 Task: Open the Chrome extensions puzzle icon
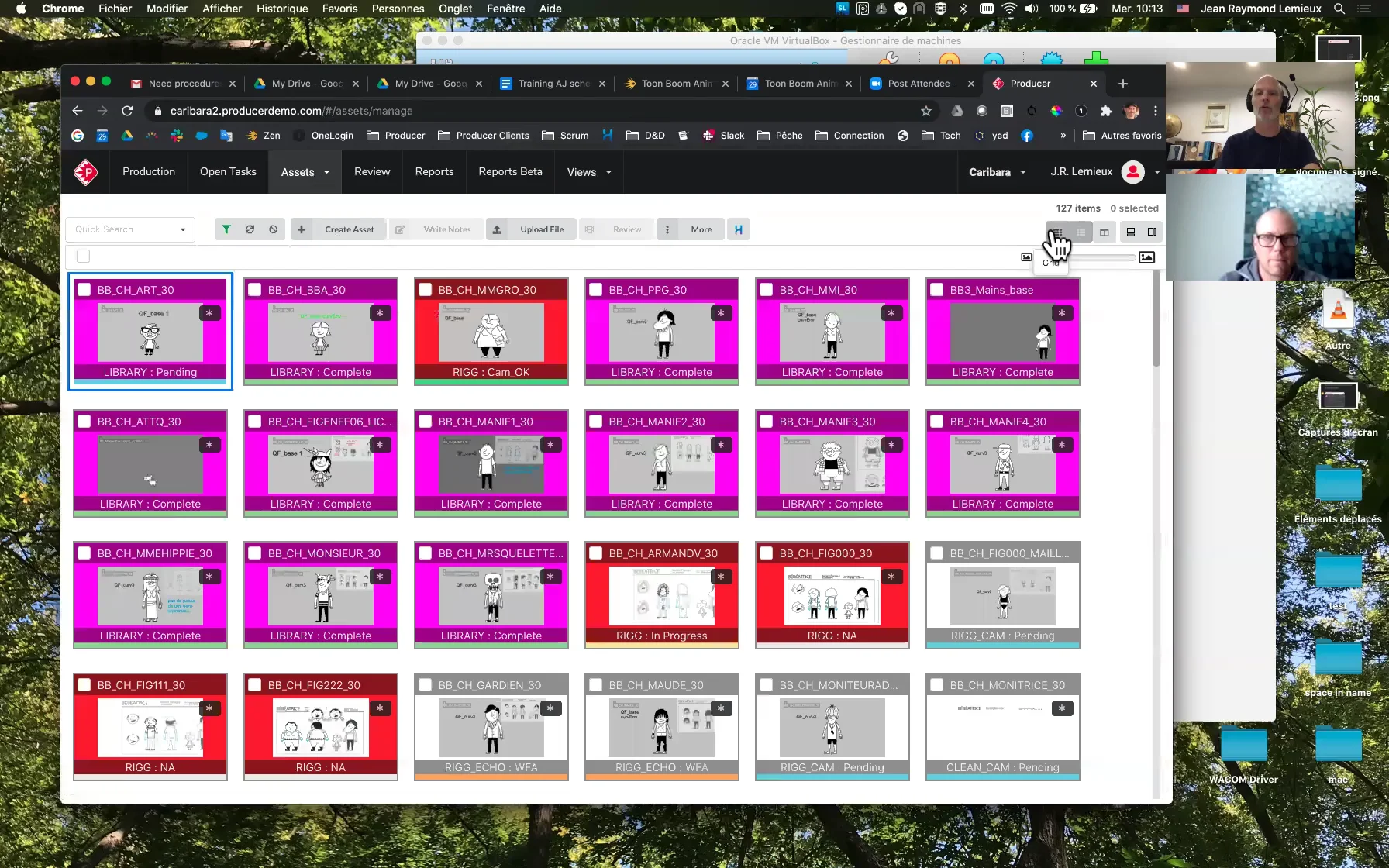[1106, 111]
